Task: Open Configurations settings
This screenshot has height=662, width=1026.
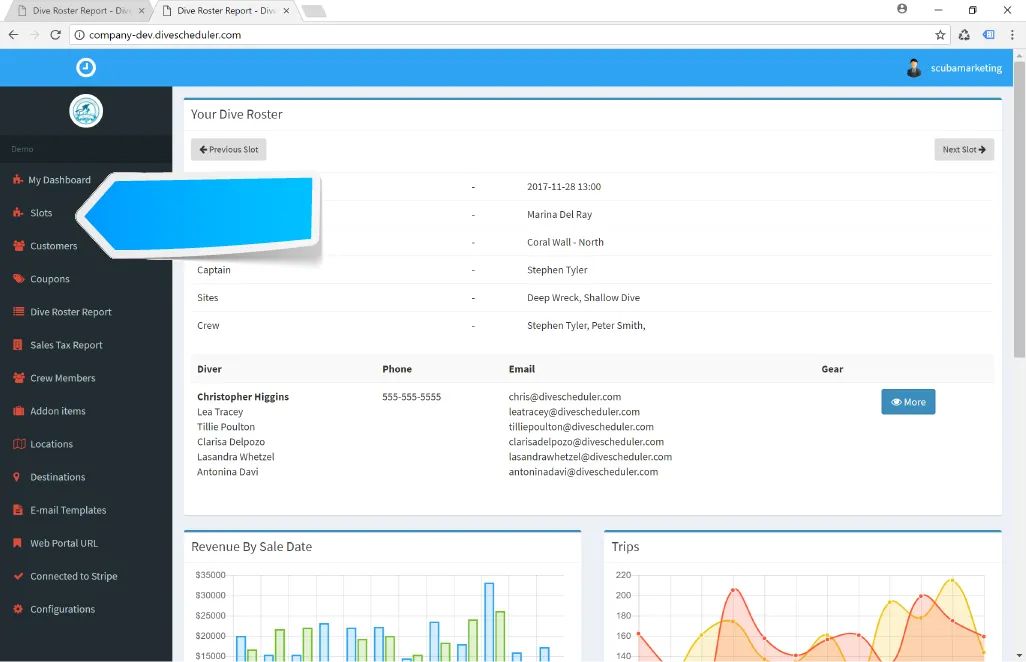Action: (62, 609)
